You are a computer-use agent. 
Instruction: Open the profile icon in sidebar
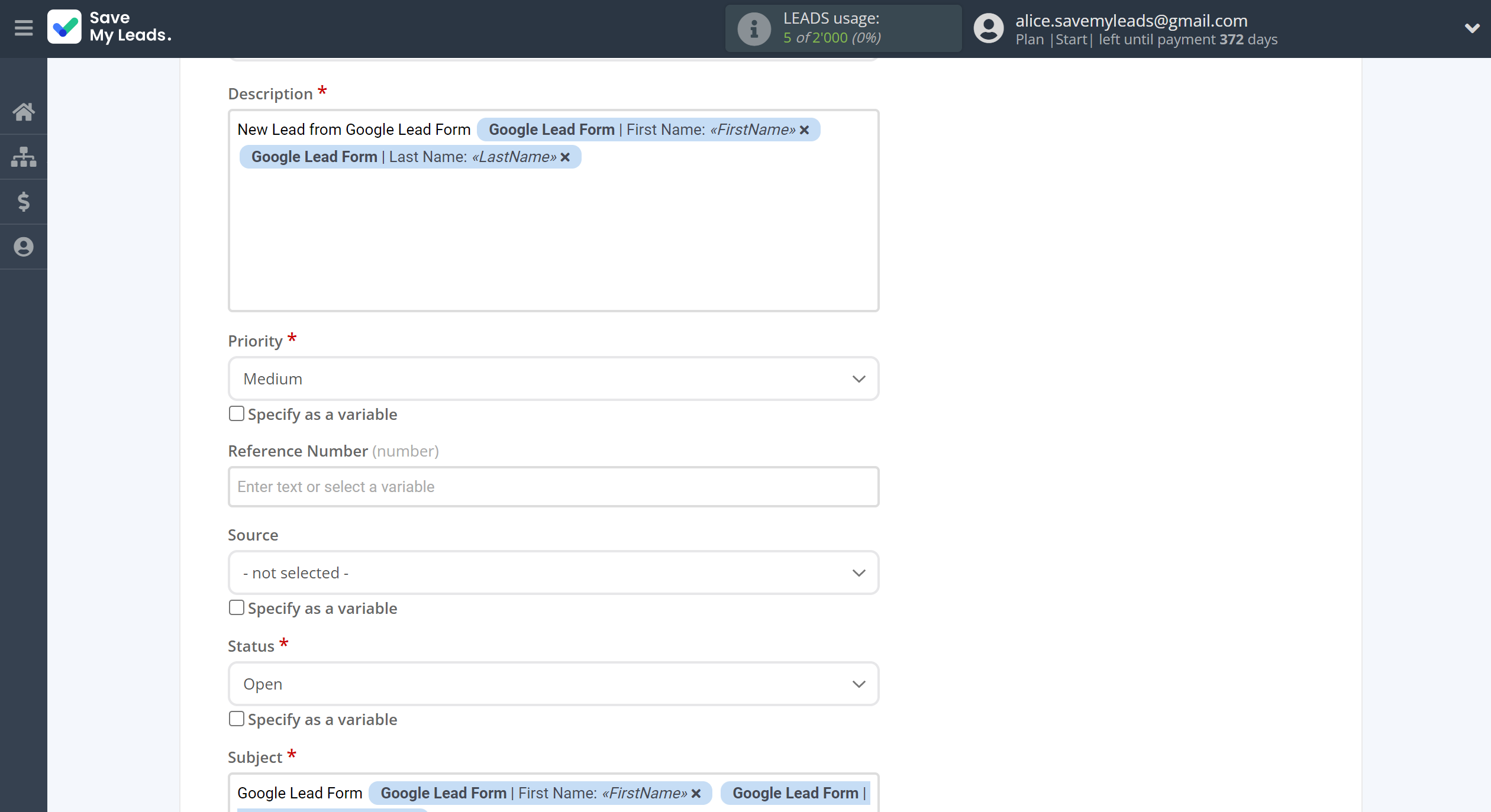click(x=24, y=247)
